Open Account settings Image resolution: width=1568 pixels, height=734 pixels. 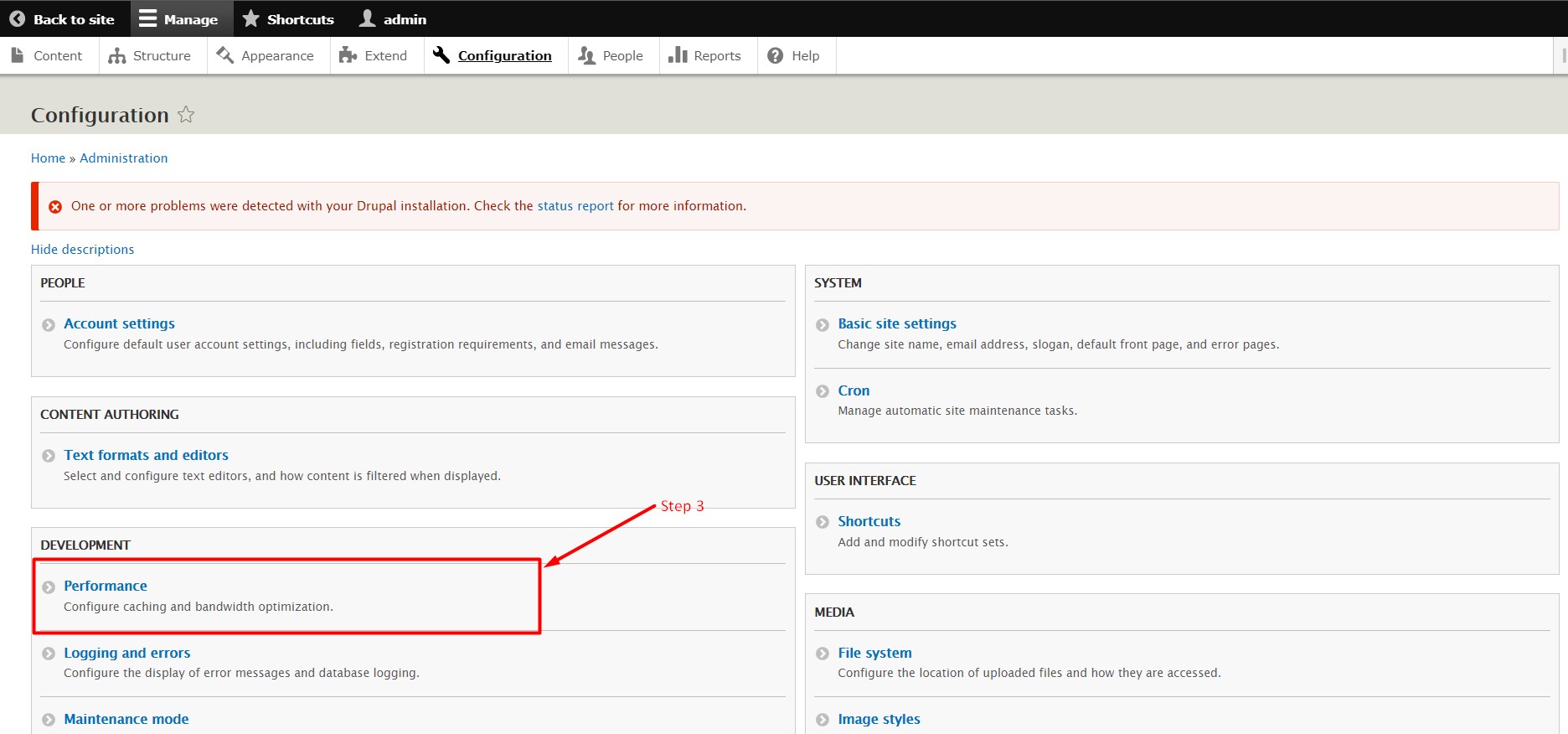point(119,323)
